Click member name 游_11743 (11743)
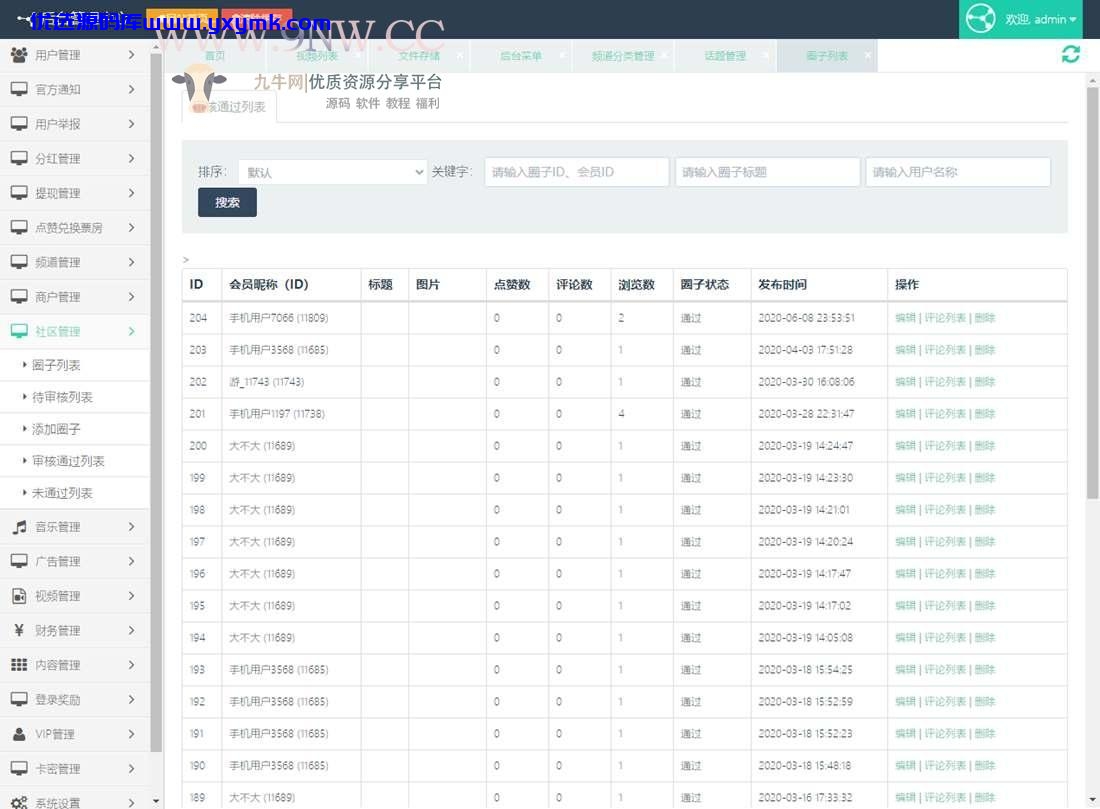This screenshot has height=809, width=1100. pyautogui.click(x=267, y=382)
